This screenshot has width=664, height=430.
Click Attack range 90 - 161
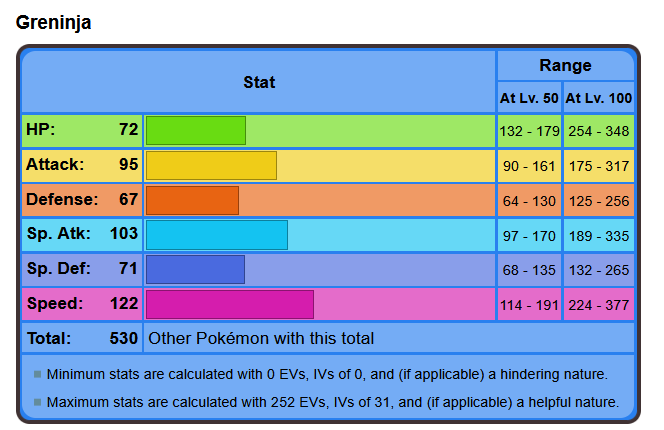point(529,166)
